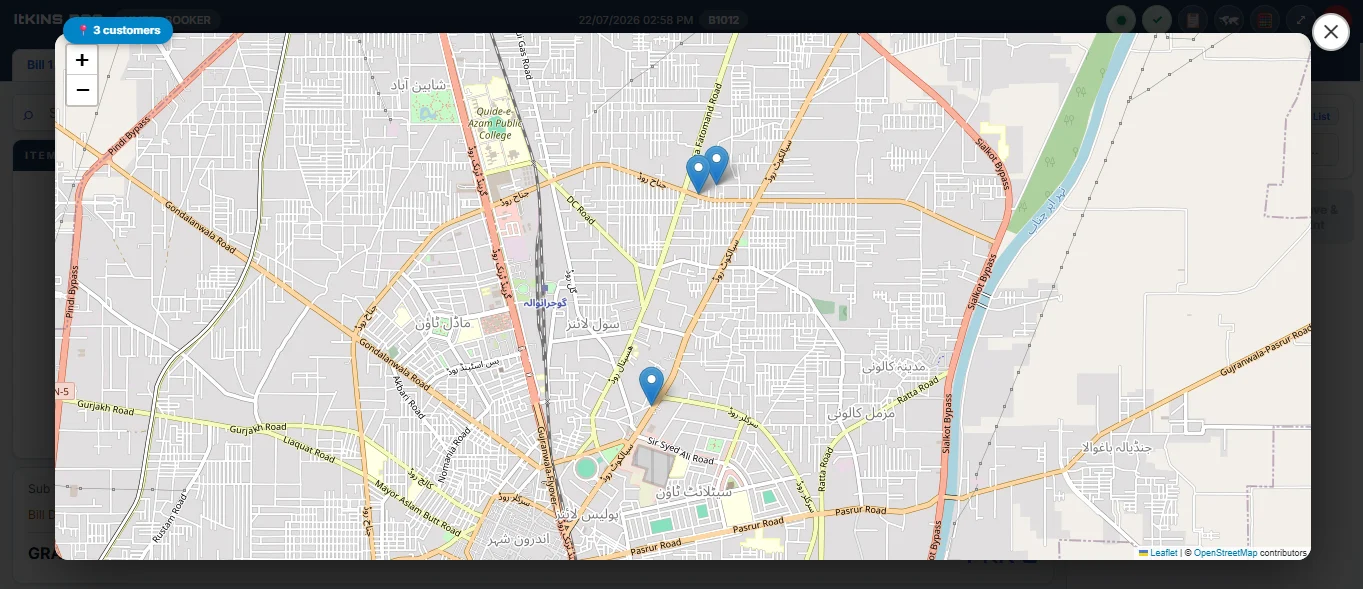Image resolution: width=1363 pixels, height=589 pixels.
Task: Click the '3 customers' badge
Action: click(x=118, y=31)
